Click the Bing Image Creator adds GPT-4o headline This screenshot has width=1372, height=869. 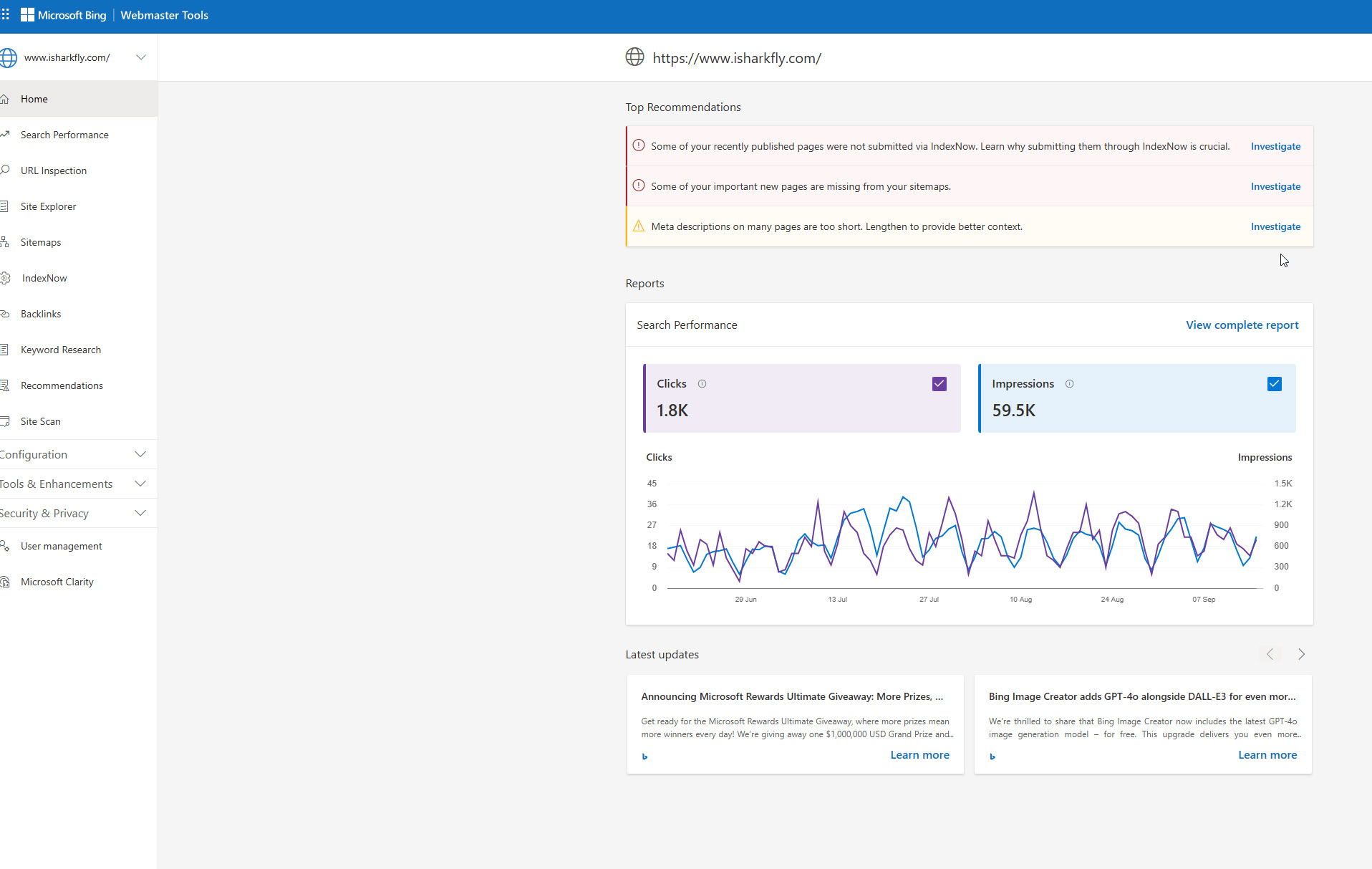click(x=1142, y=696)
